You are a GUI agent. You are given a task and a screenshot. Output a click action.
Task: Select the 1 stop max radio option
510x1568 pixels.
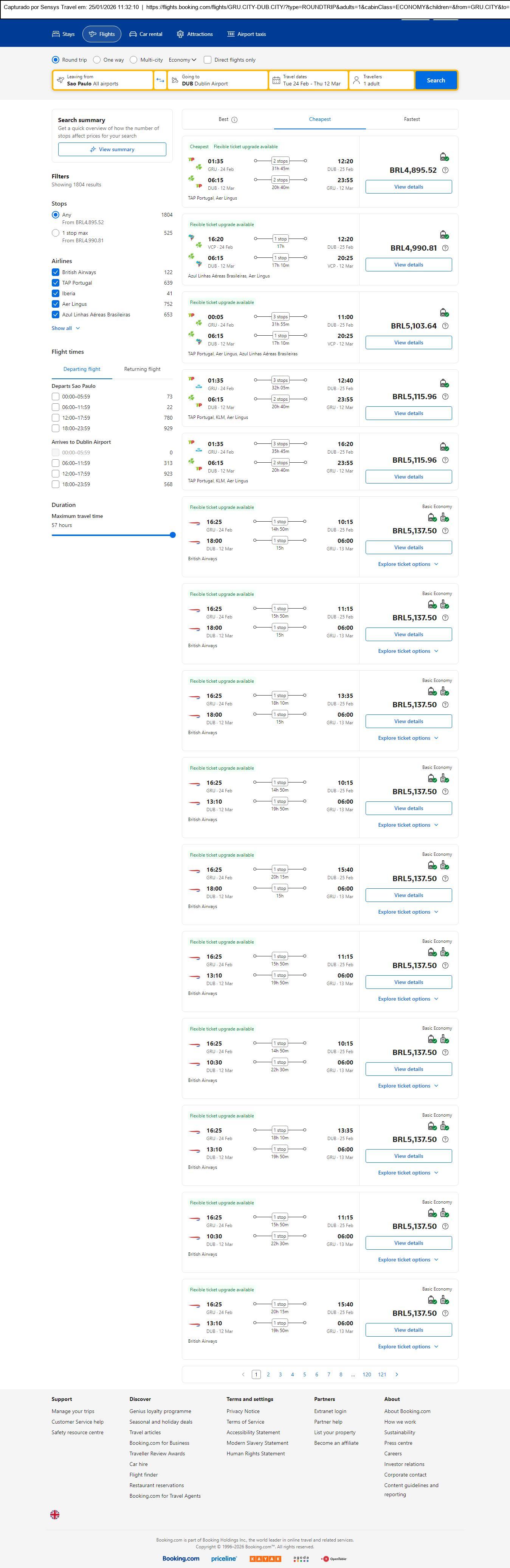click(x=55, y=233)
